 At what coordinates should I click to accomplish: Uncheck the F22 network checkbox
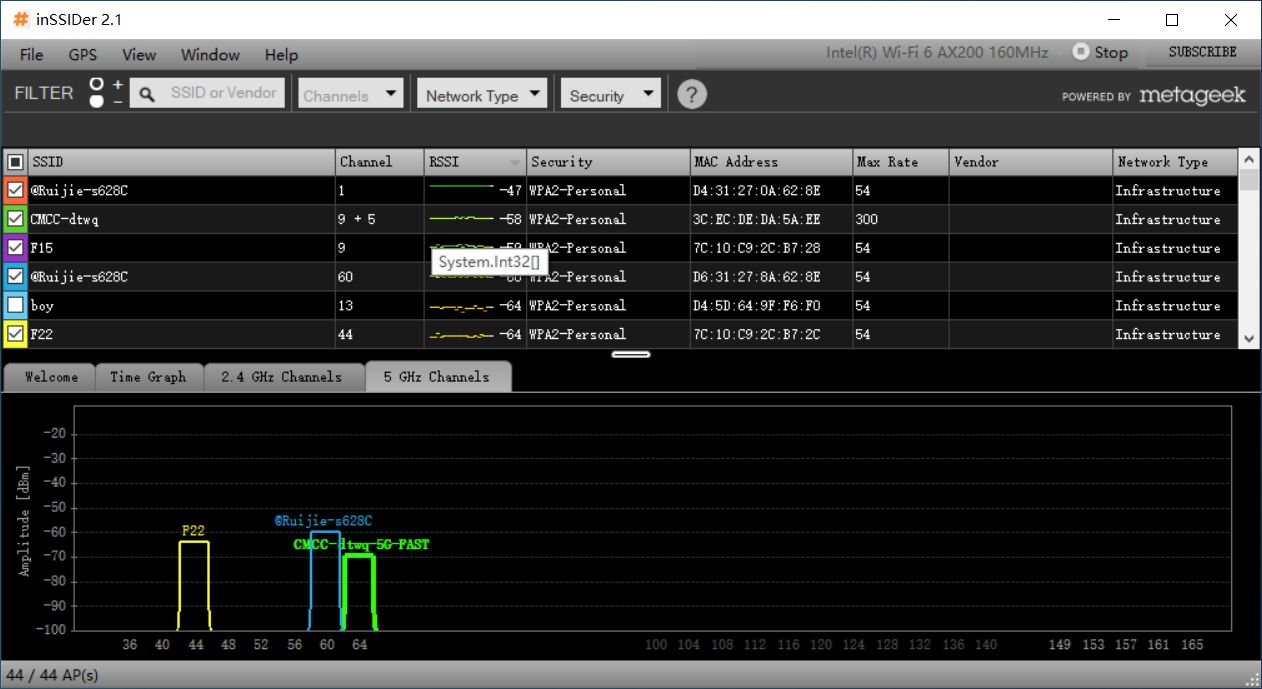pyautogui.click(x=15, y=334)
